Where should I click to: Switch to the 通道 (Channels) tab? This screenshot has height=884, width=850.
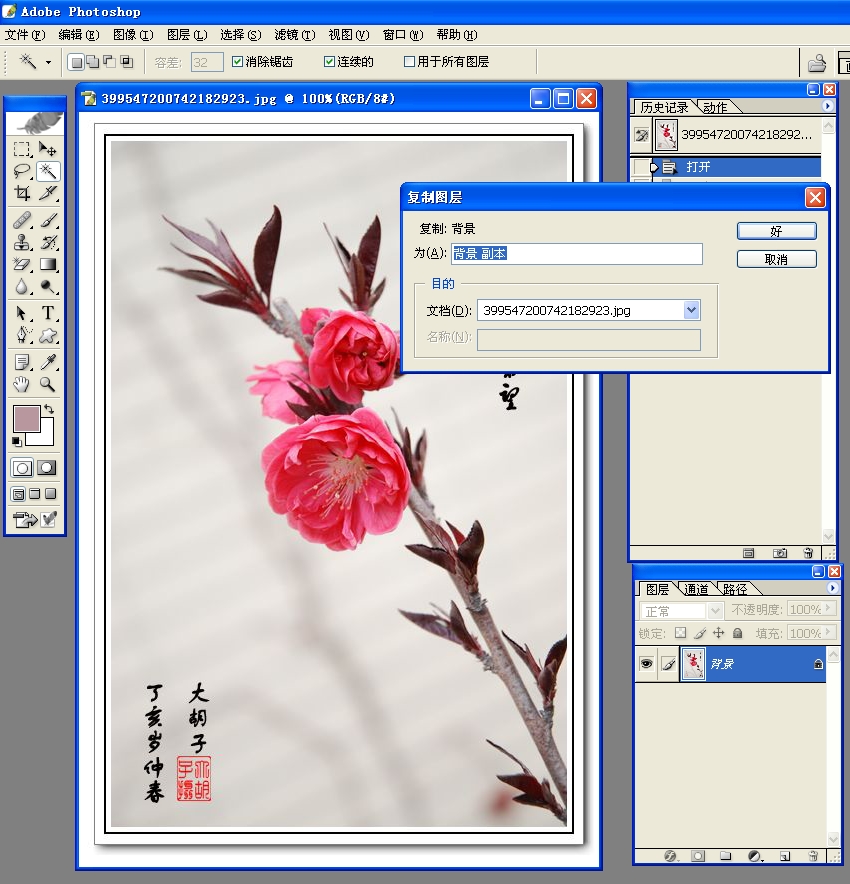click(x=696, y=589)
